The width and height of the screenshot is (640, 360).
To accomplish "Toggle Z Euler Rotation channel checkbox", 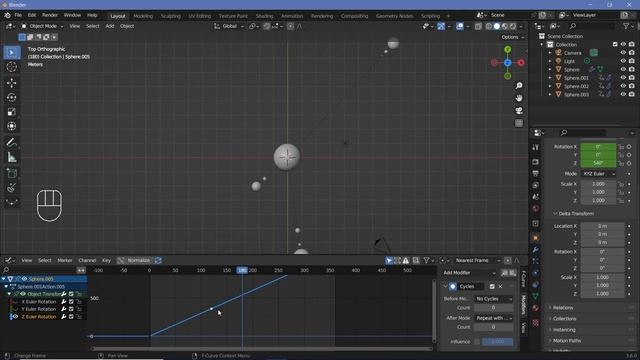I will [71, 317].
